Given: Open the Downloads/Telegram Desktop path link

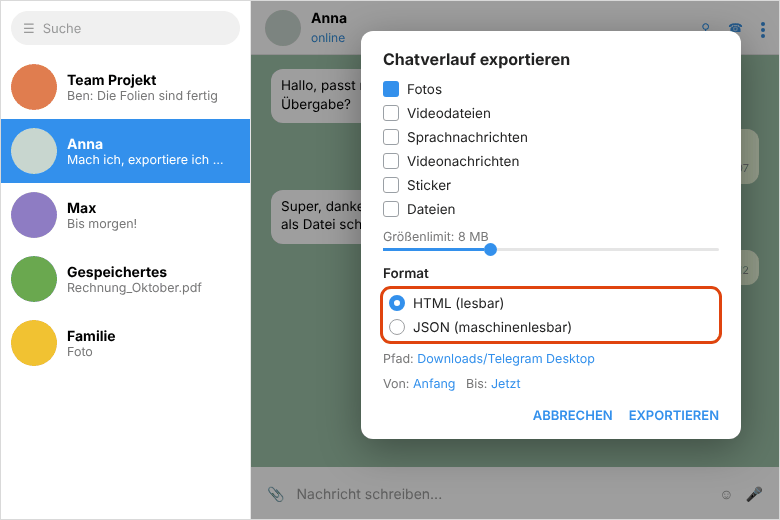Looking at the screenshot, I should (505, 359).
